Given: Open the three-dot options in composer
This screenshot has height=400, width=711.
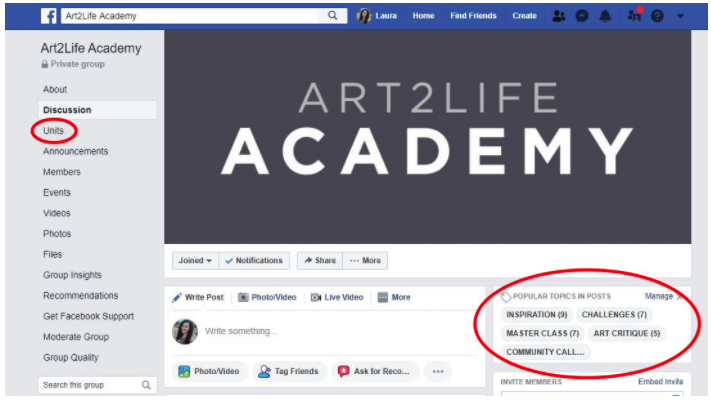Looking at the screenshot, I should click(438, 371).
